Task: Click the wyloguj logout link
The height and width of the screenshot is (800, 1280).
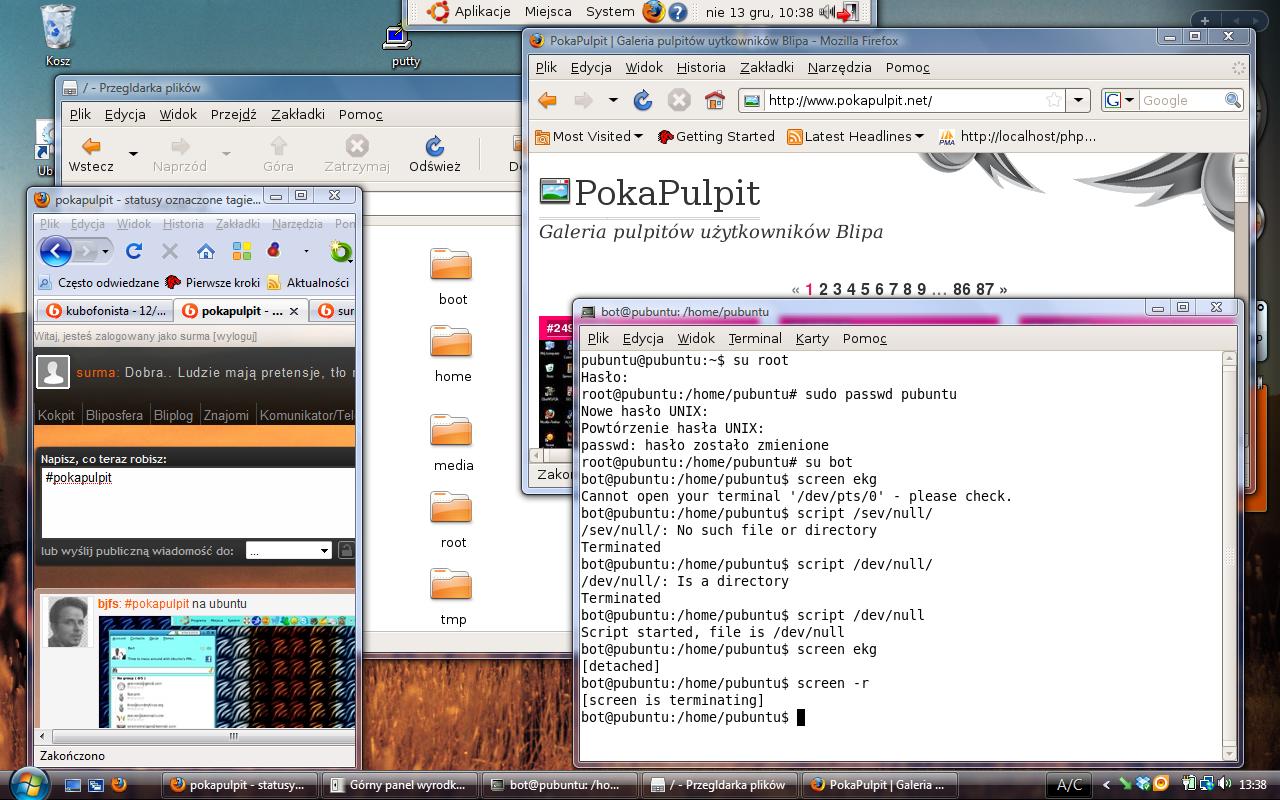Action: 234,337
